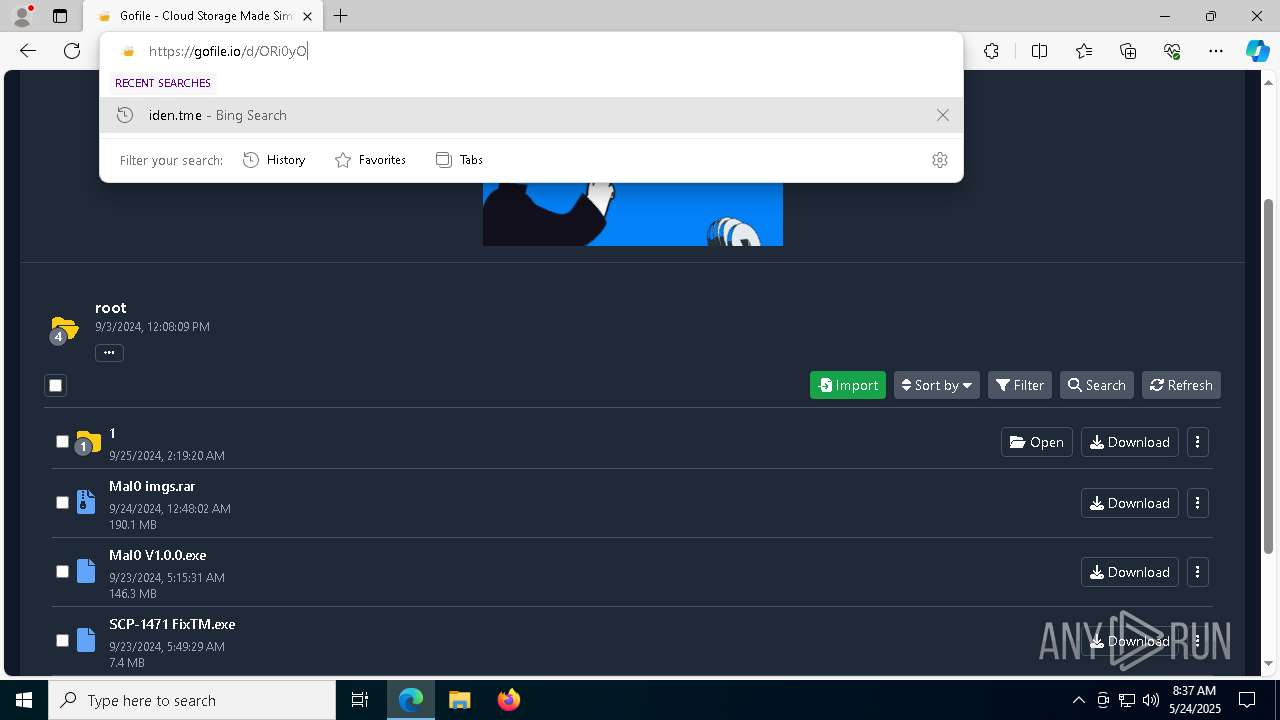Select the iden.tme recent search suggestion

531,115
